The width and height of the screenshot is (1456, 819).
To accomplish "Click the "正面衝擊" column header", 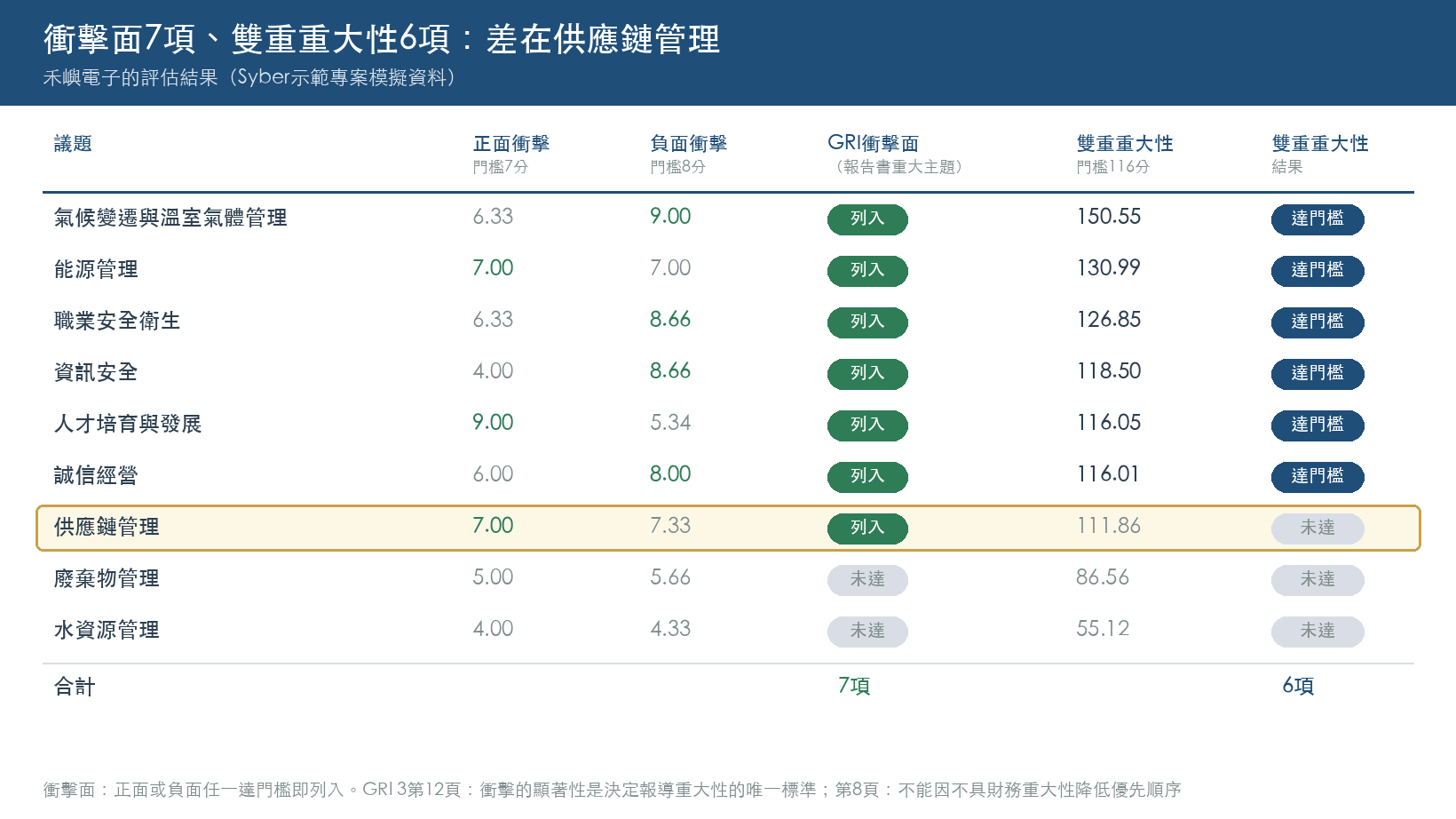I will [511, 144].
